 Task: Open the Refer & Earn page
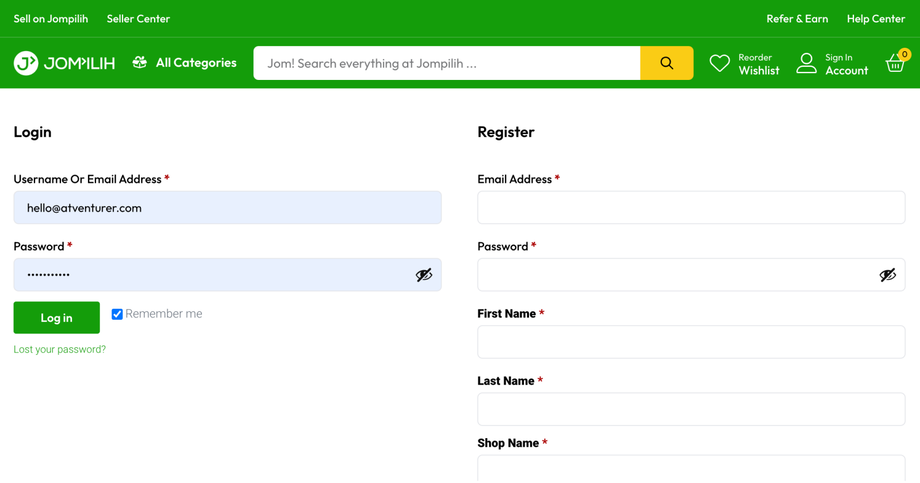tap(797, 19)
